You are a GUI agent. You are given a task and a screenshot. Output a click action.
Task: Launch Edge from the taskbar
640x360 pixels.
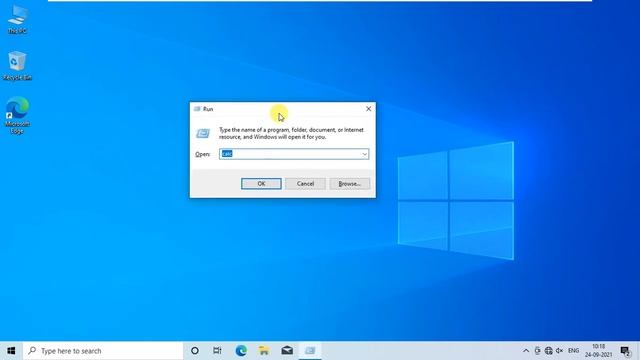241,351
